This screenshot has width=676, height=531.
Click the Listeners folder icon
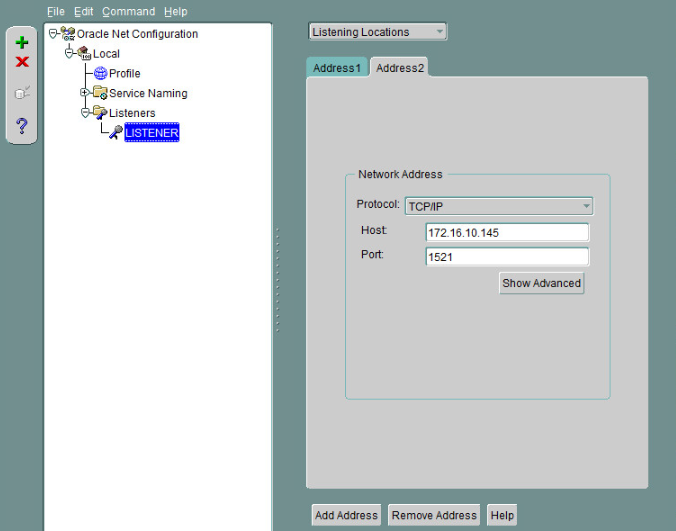click(100, 113)
